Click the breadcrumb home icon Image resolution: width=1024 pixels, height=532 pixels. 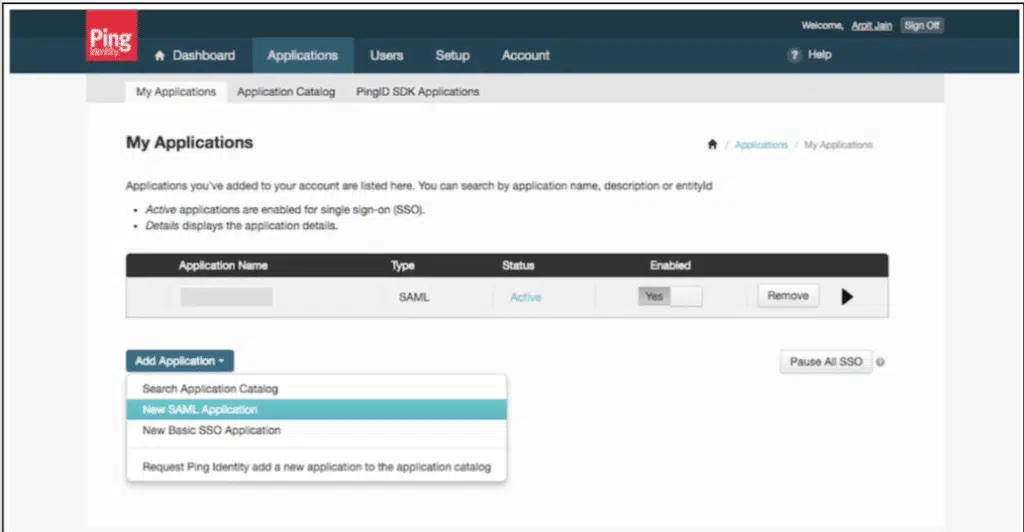[712, 144]
